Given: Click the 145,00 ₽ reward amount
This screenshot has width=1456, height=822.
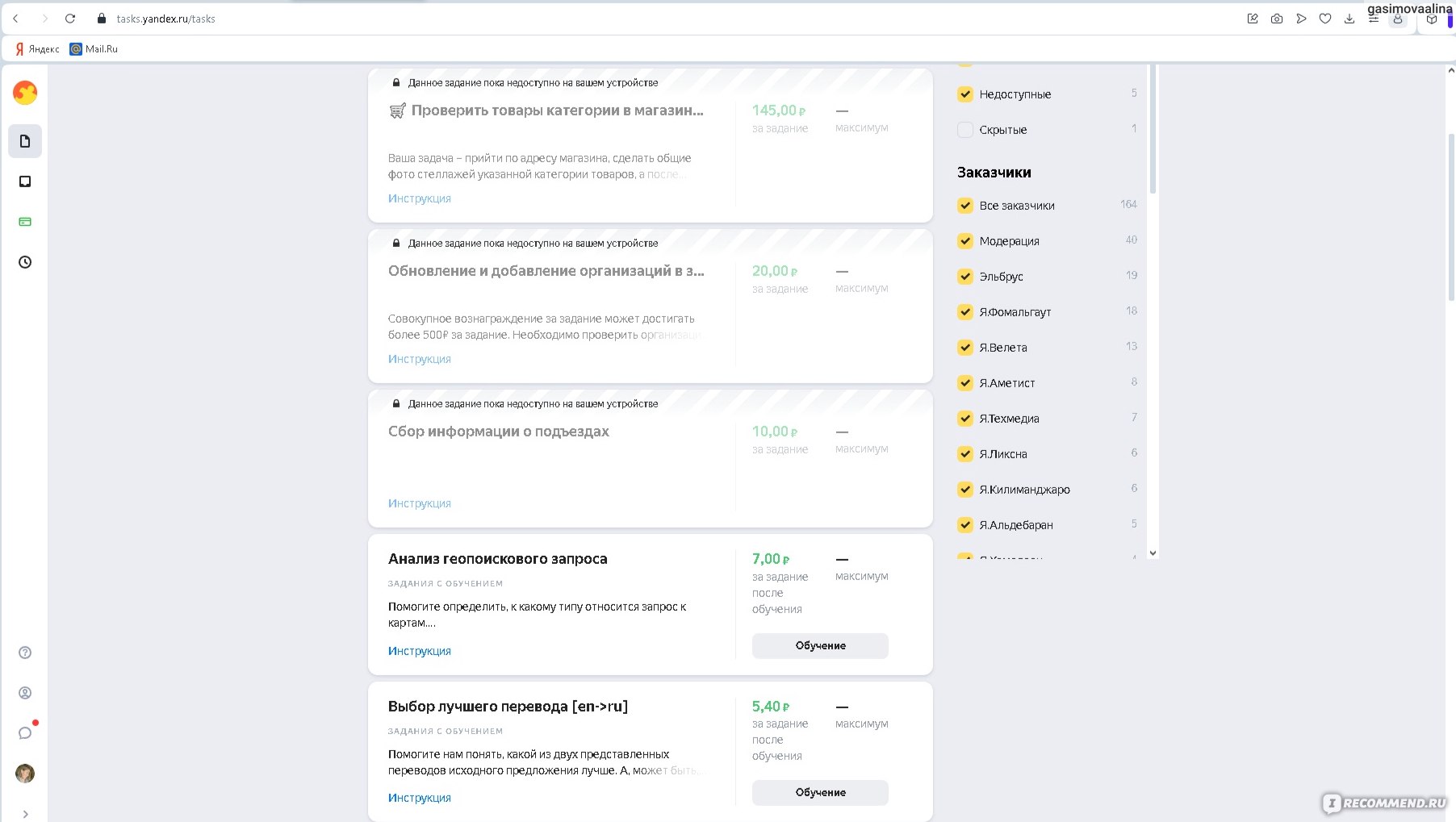Looking at the screenshot, I should click(779, 111).
